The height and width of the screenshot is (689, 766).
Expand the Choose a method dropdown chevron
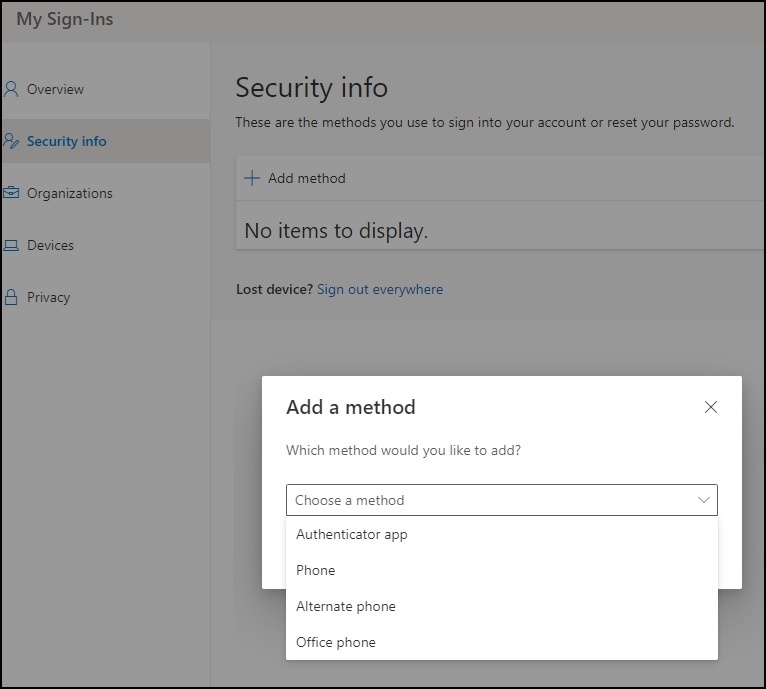(x=704, y=500)
